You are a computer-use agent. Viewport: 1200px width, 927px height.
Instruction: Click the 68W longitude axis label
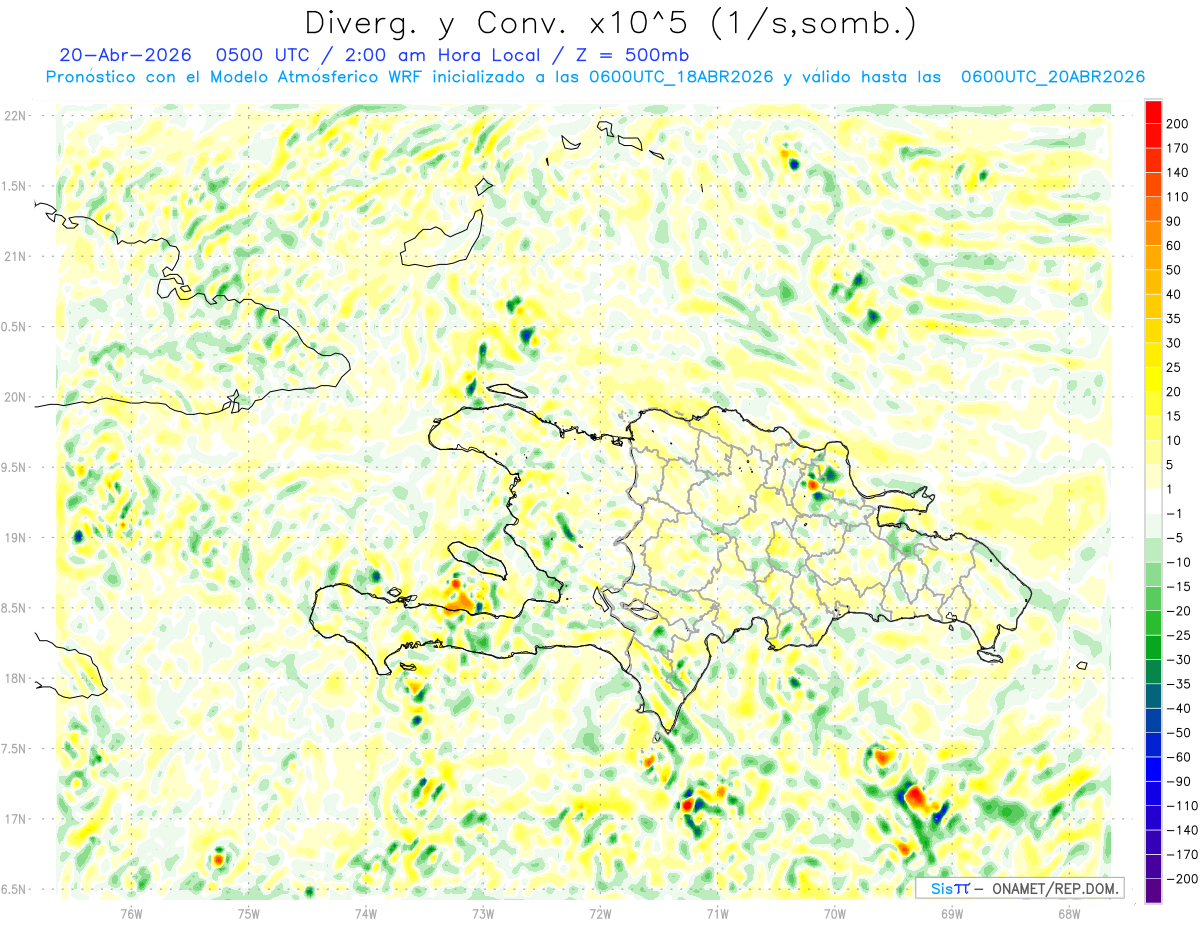(1069, 912)
